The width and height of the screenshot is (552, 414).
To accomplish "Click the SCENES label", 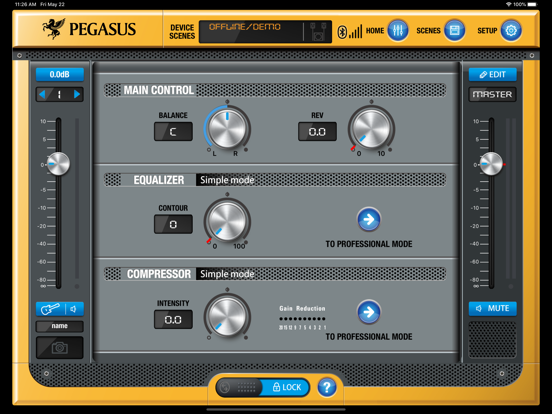I will click(x=428, y=31).
